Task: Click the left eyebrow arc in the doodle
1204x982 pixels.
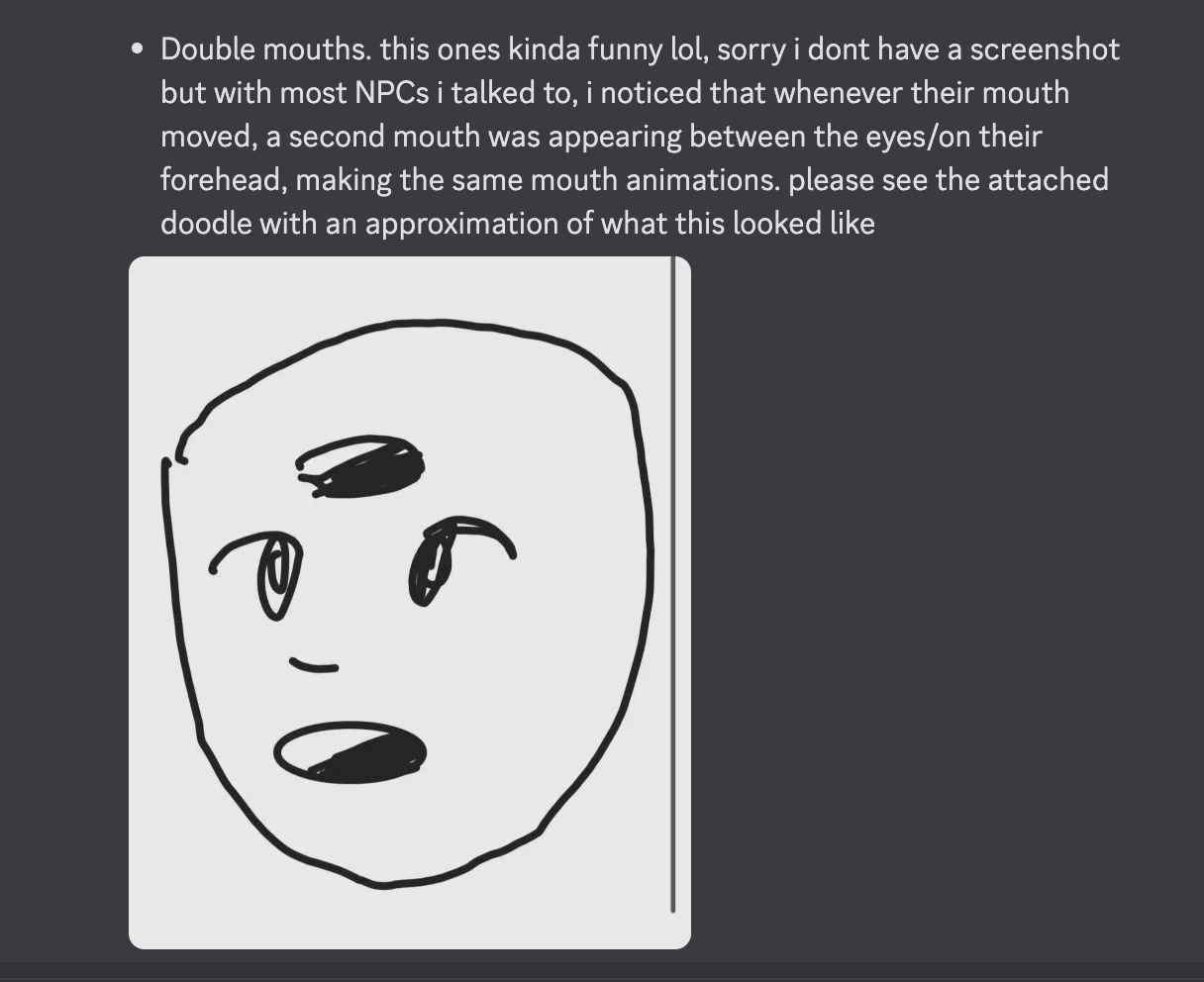Action: [x=243, y=551]
